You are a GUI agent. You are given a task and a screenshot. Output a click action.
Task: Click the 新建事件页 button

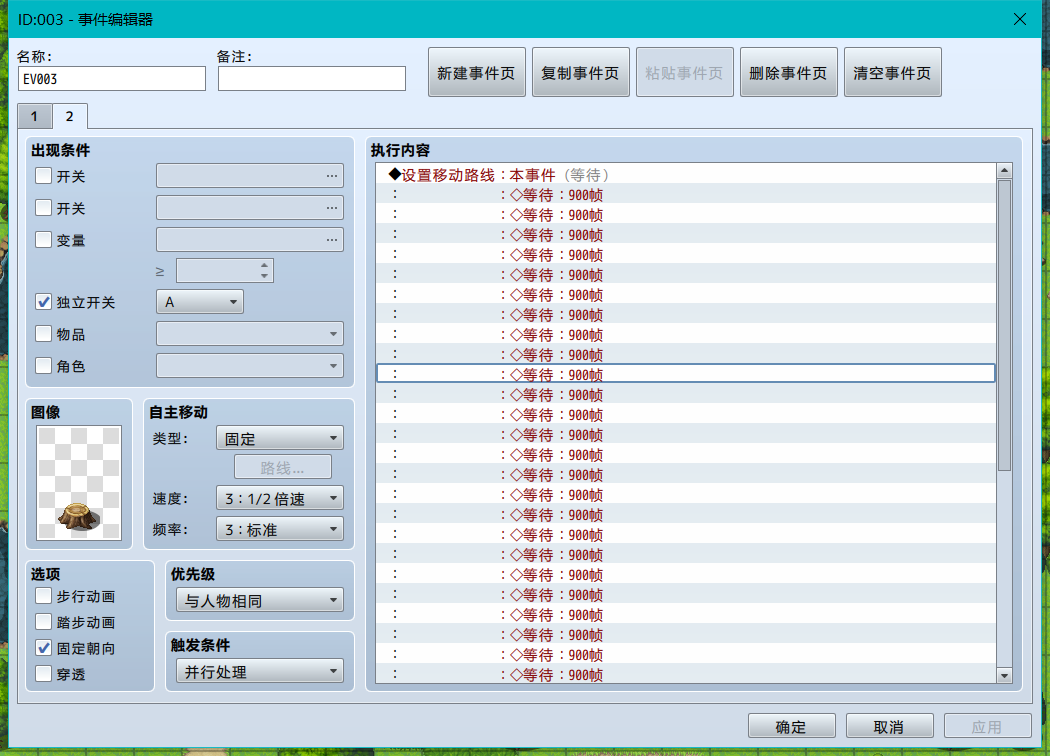pos(477,72)
